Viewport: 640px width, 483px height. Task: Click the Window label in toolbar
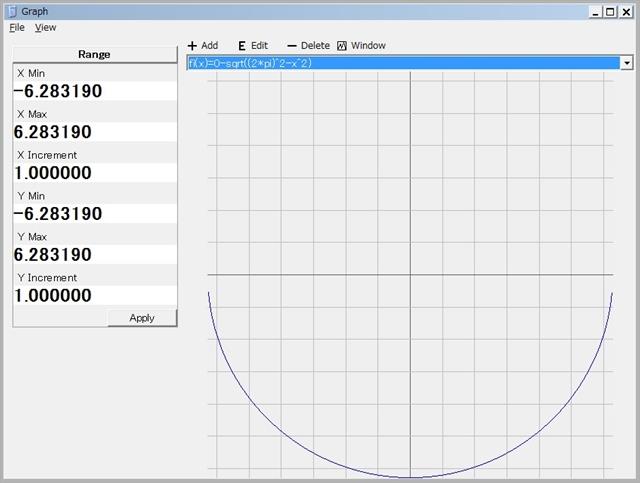368,46
